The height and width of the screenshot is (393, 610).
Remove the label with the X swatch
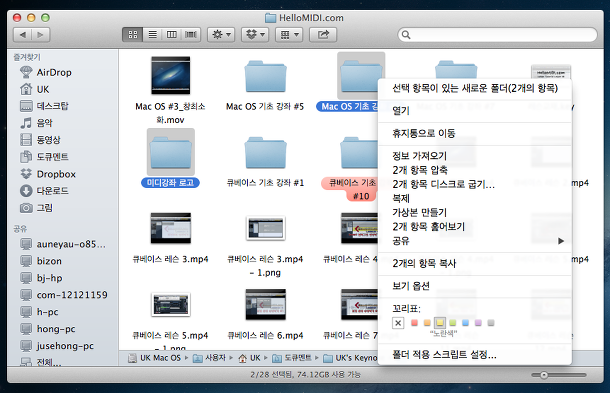pos(398,323)
